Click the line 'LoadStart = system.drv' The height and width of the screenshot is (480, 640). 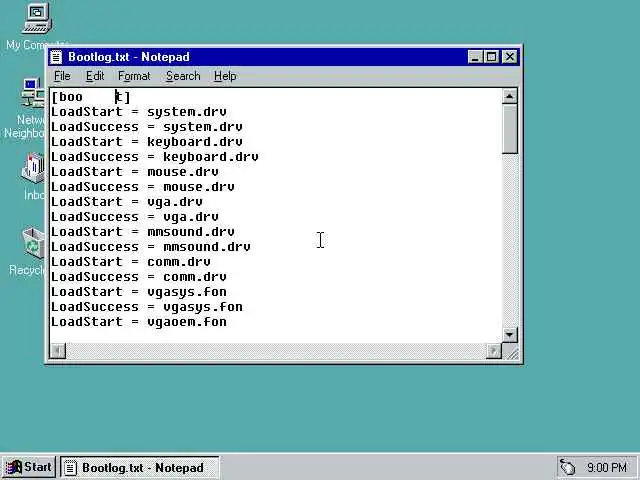[x=139, y=112]
